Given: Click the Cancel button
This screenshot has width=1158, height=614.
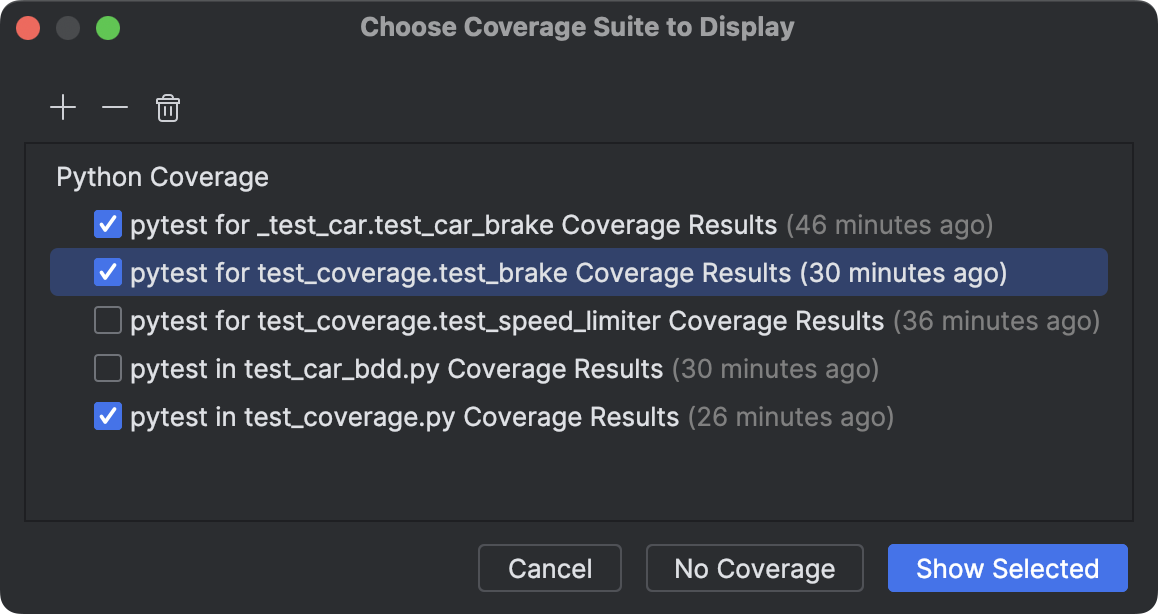Looking at the screenshot, I should click(549, 568).
